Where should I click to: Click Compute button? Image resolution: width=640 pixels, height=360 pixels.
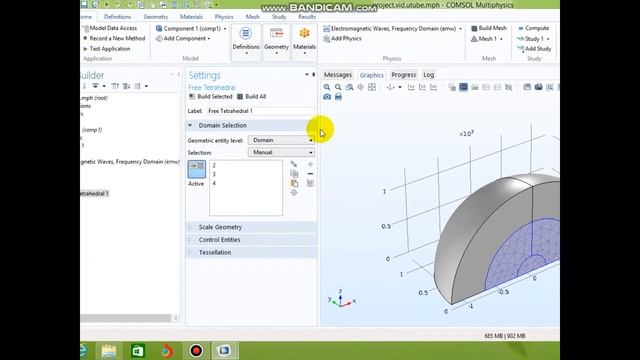[x=533, y=28]
